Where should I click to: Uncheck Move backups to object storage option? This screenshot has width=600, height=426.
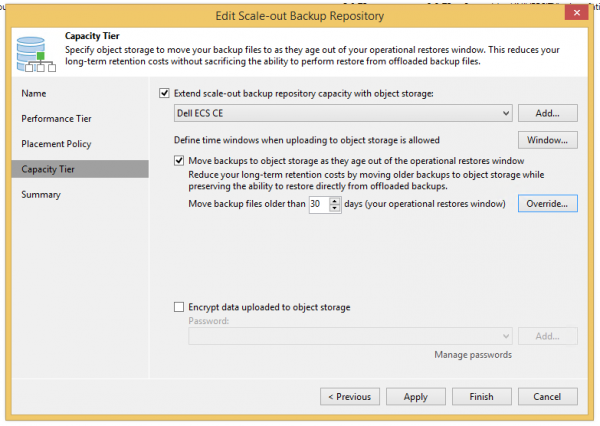(180, 160)
